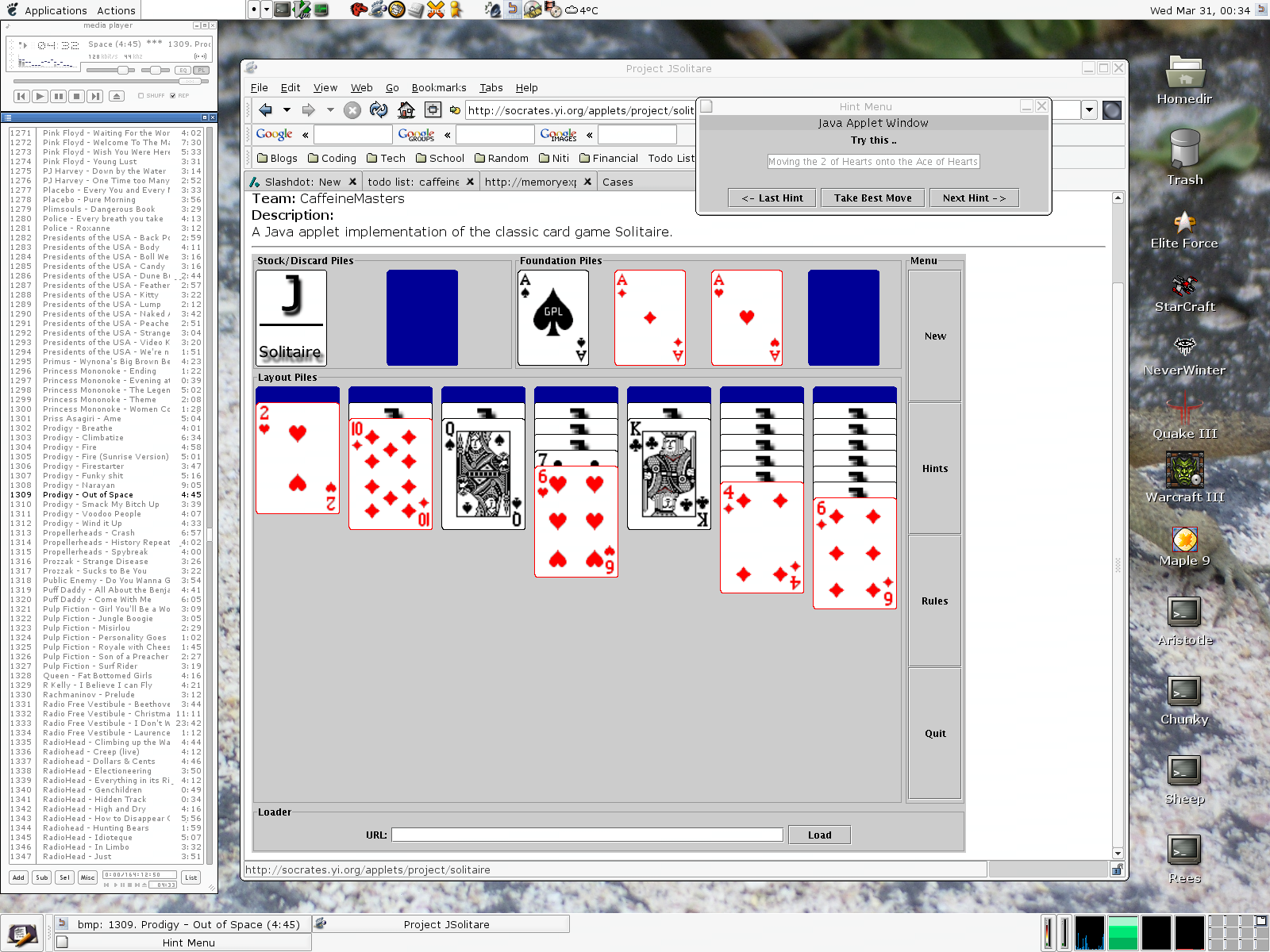Launch the Warcraft III desktop icon
The height and width of the screenshot is (952, 1270).
1184,478
